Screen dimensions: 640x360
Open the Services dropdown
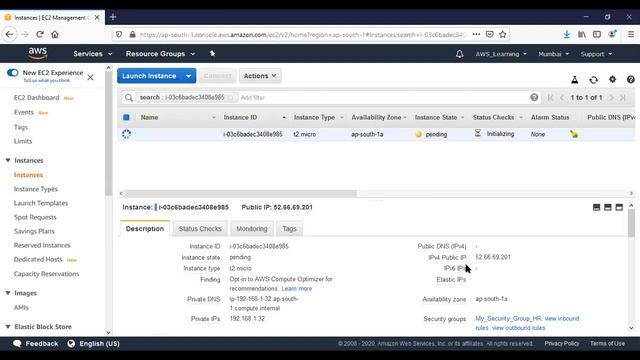[x=93, y=53]
